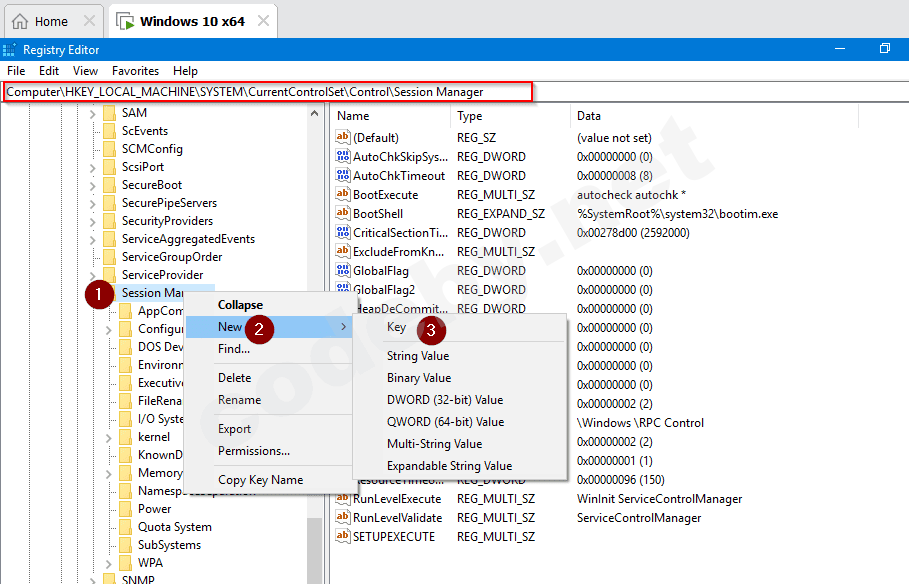
Task: Select Copy Key Name entry
Action: pos(260,480)
